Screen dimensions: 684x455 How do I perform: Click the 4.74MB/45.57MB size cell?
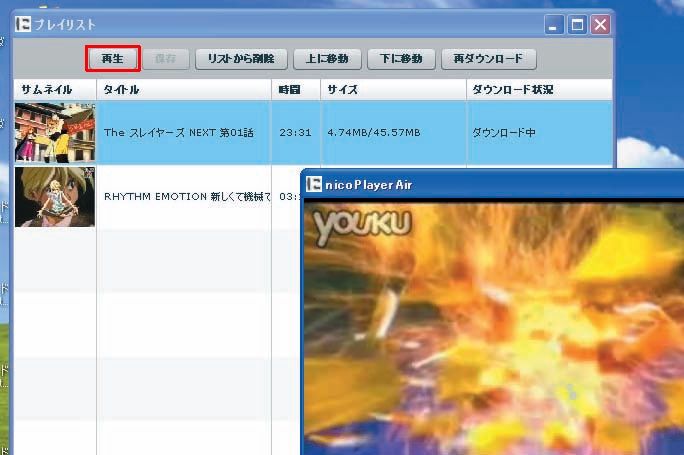point(393,133)
